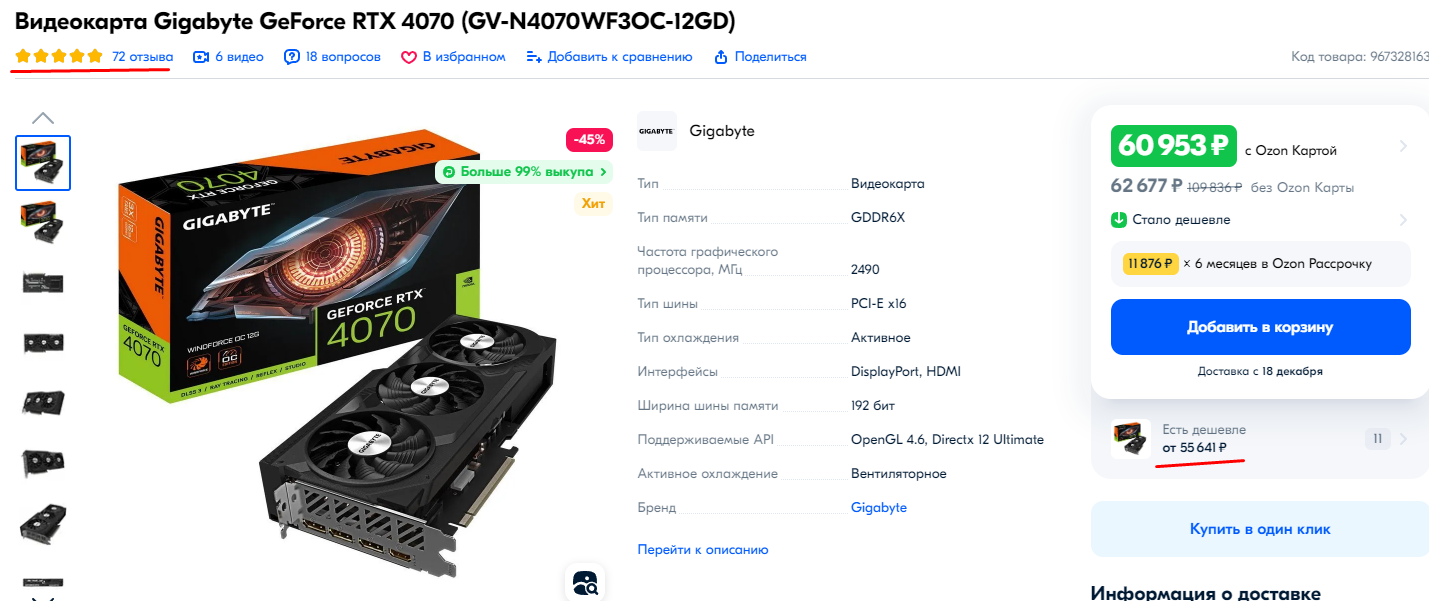
Task: Click the Добавить к сравнению compare icon
Action: click(x=535, y=57)
